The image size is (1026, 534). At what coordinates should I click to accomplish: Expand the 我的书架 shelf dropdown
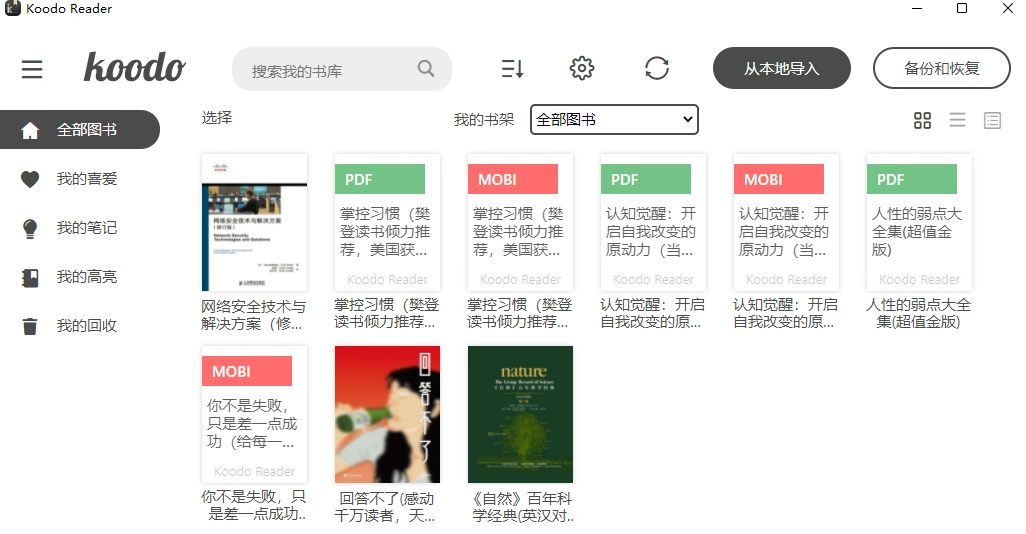point(614,120)
